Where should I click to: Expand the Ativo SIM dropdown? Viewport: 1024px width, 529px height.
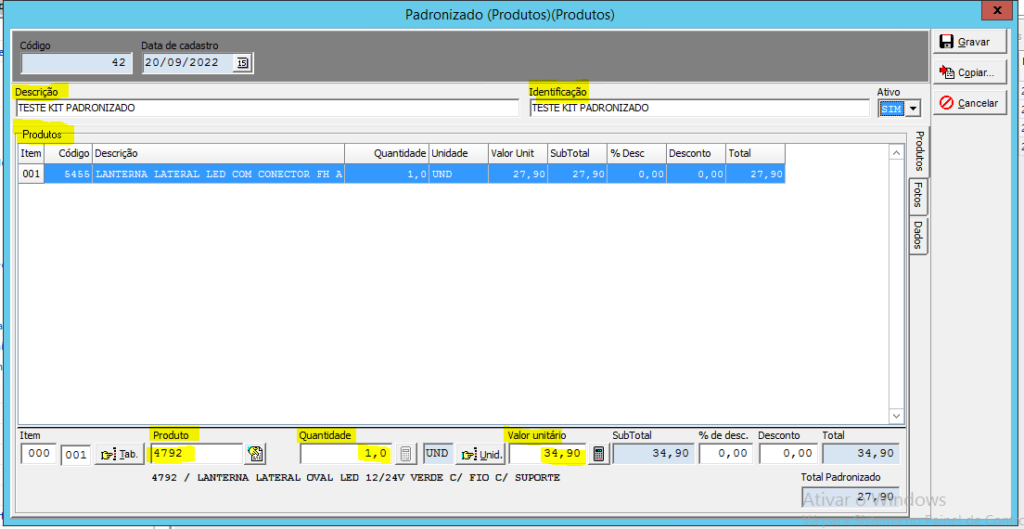click(x=913, y=108)
